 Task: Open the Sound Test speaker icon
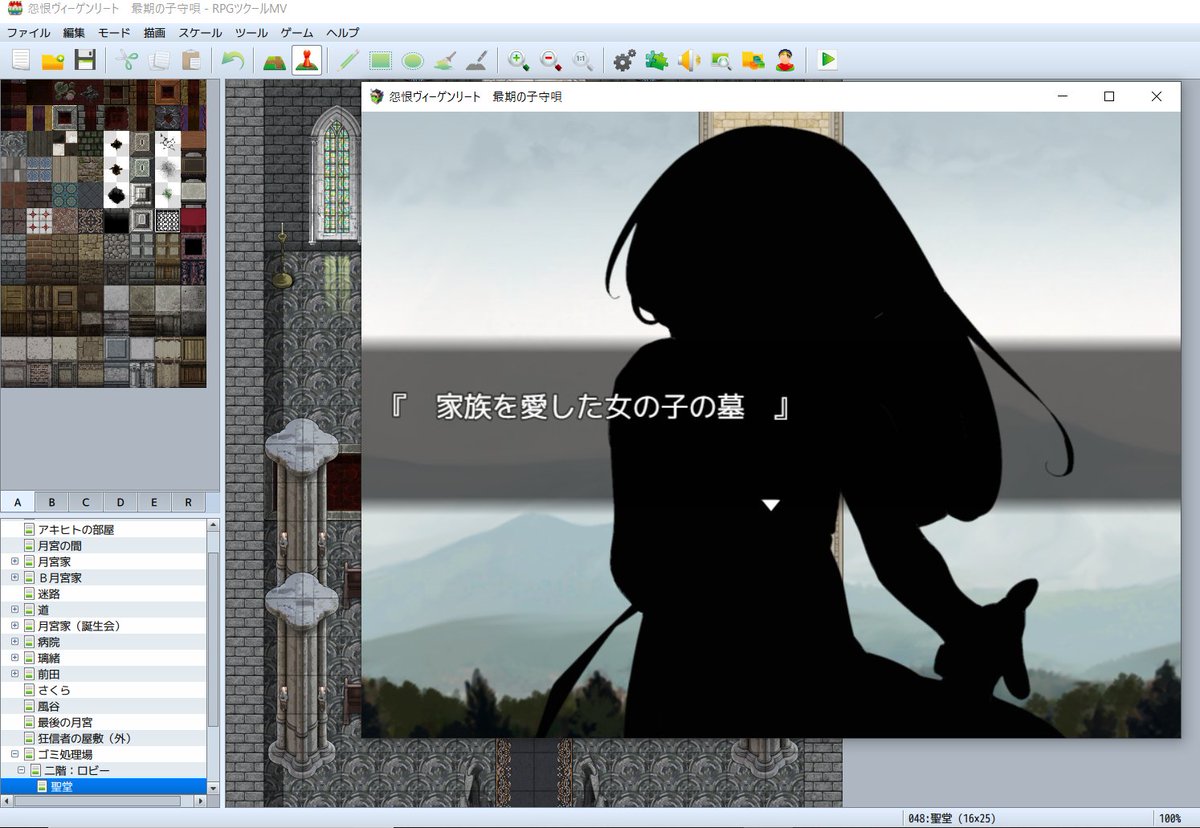(x=689, y=60)
